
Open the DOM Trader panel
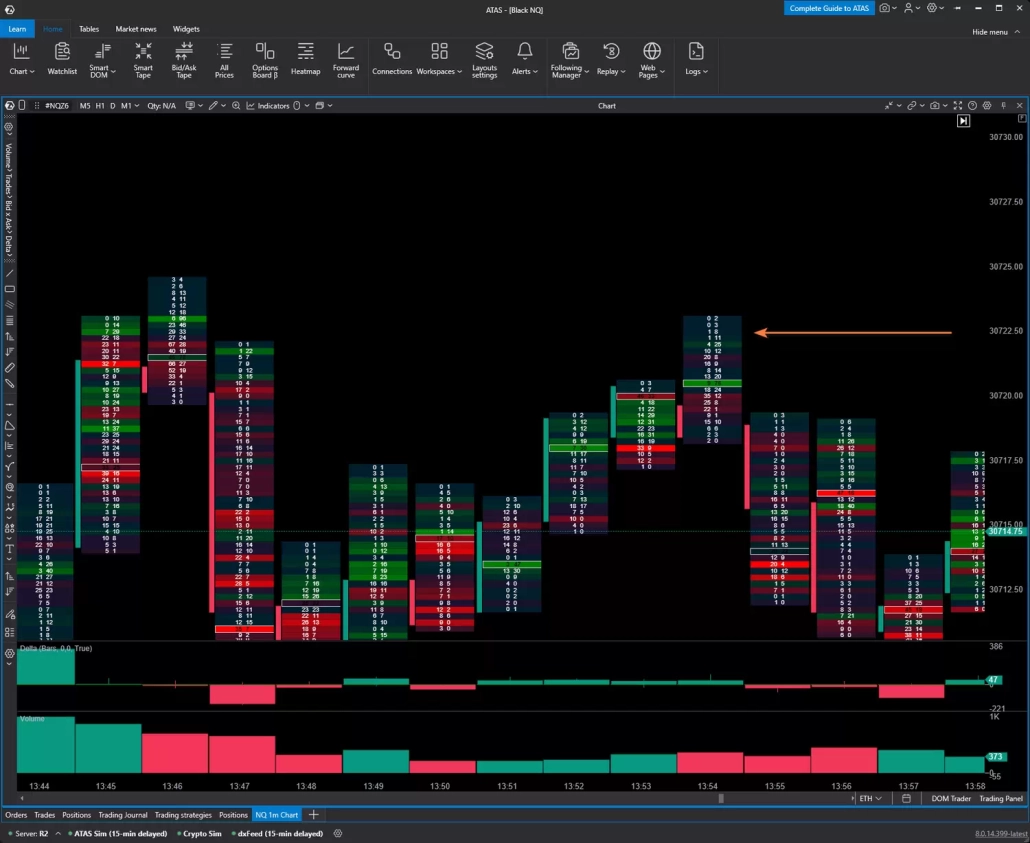point(951,798)
